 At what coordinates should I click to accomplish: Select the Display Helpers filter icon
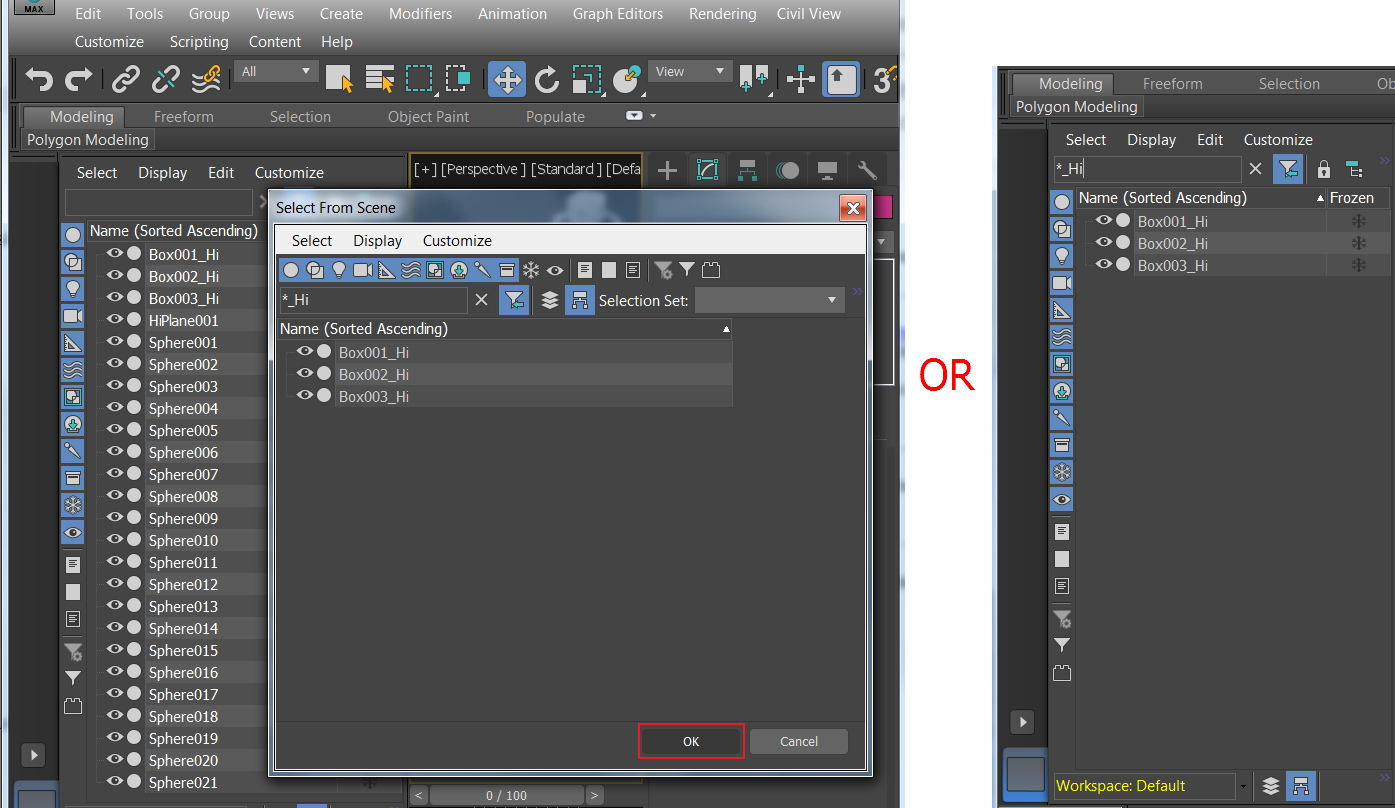[387, 270]
